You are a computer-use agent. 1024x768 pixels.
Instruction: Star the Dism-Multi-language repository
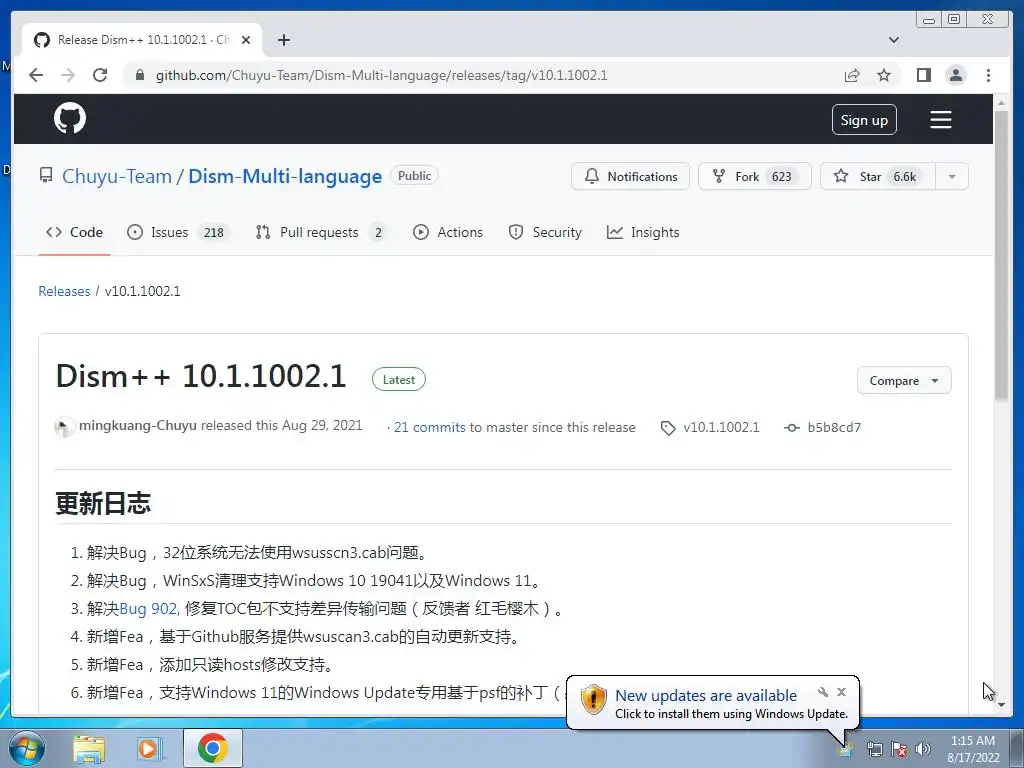point(878,176)
